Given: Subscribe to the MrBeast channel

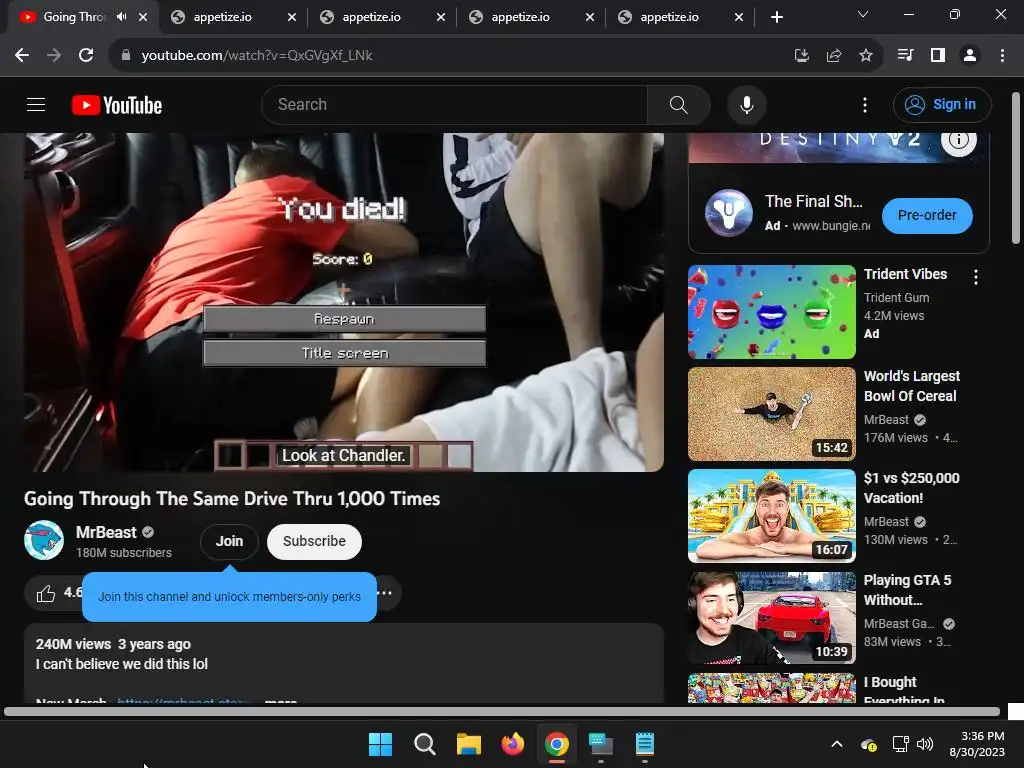Looking at the screenshot, I should [314, 541].
